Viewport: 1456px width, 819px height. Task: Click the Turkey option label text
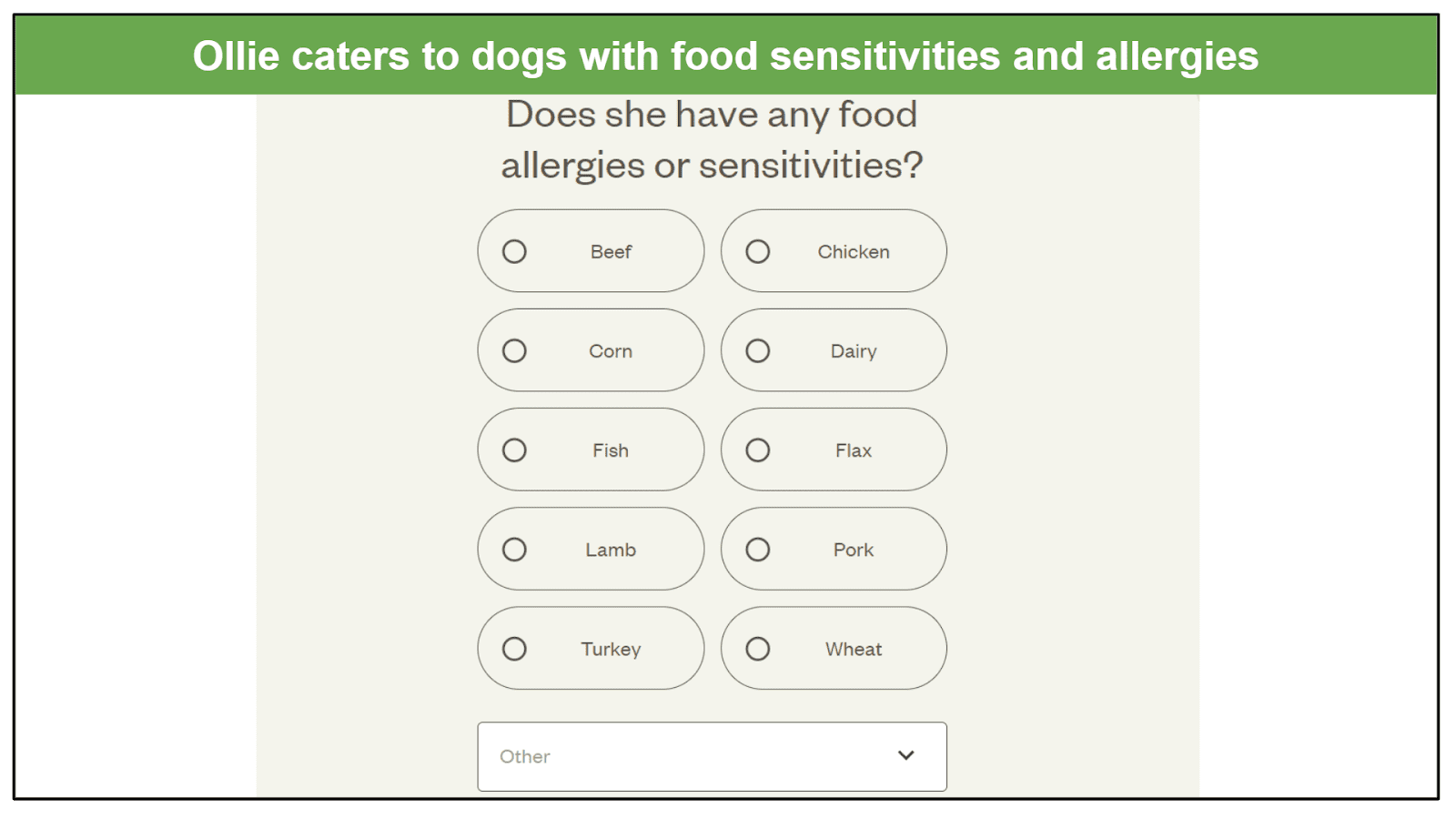[611, 649]
